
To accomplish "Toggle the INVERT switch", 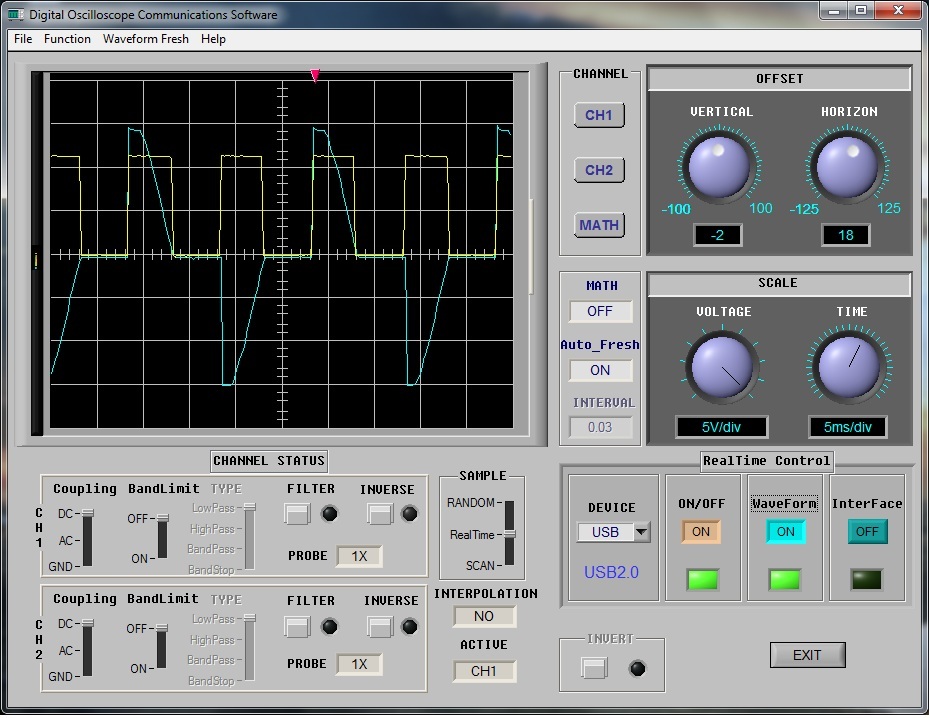I will [594, 669].
